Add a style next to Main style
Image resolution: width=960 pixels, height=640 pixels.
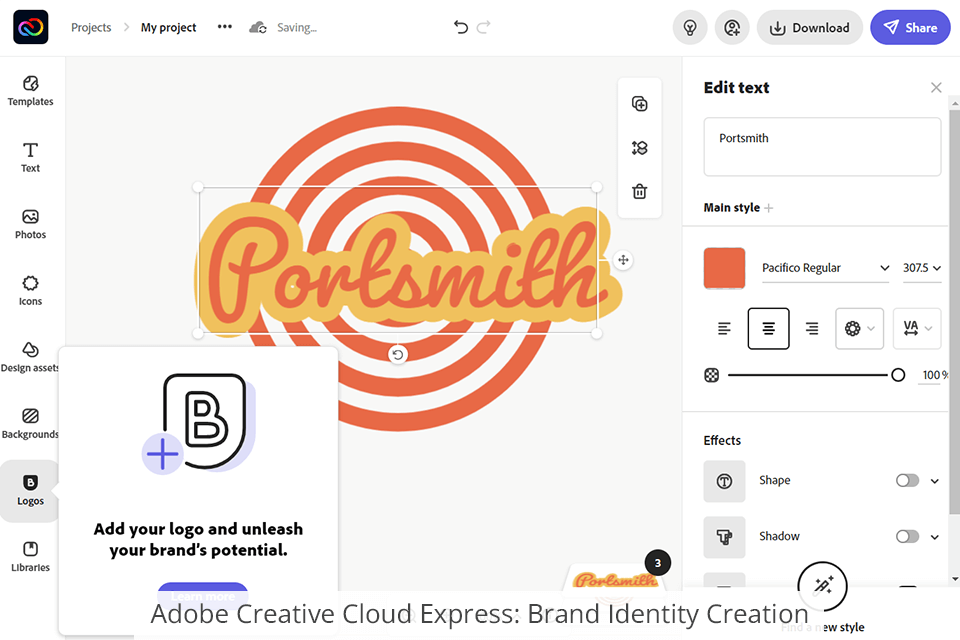pos(769,208)
